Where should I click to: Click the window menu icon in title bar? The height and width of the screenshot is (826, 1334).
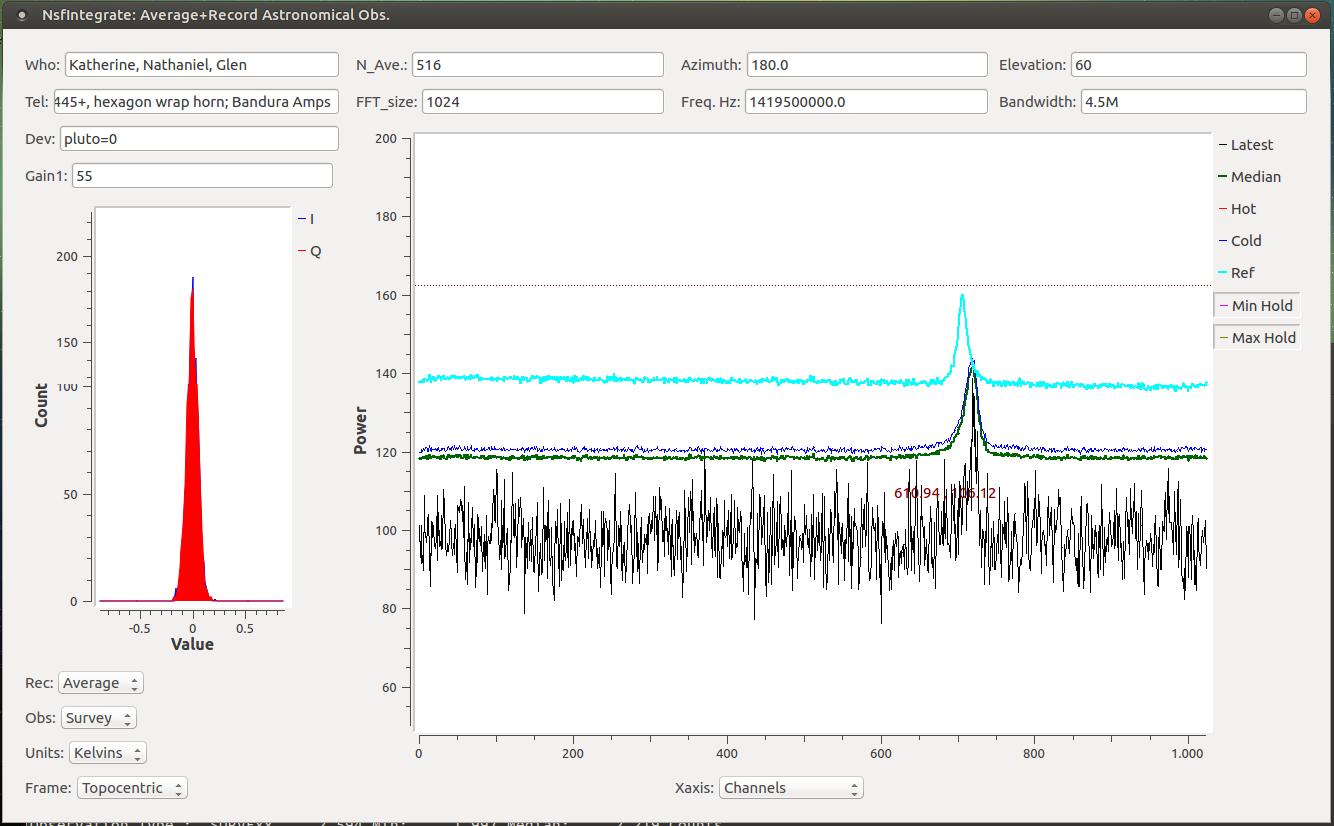click(22, 15)
